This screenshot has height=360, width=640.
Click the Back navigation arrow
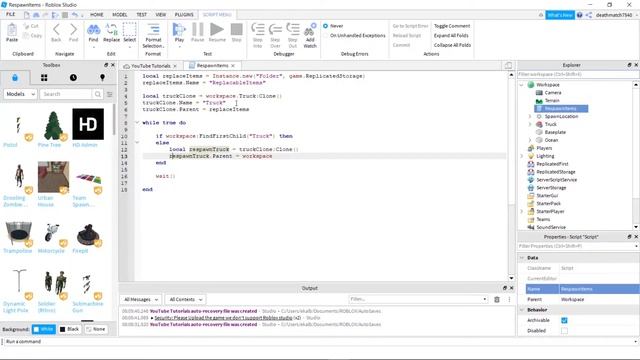pos(56,29)
